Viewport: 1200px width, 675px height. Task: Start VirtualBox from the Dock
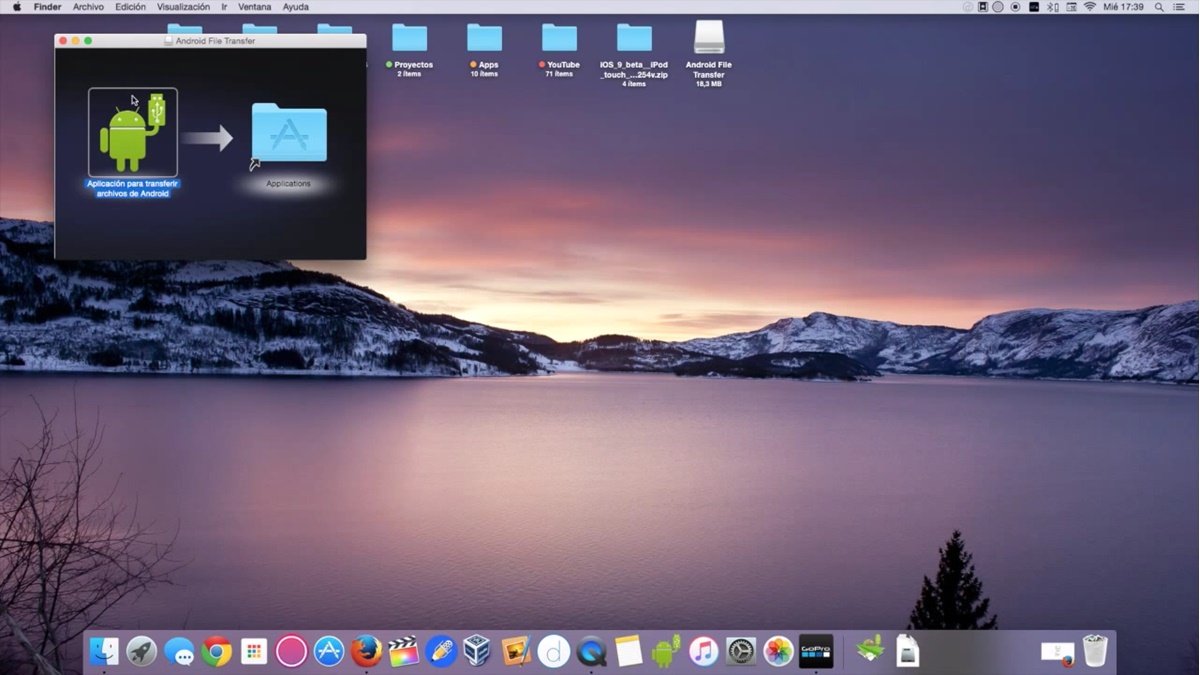click(478, 651)
